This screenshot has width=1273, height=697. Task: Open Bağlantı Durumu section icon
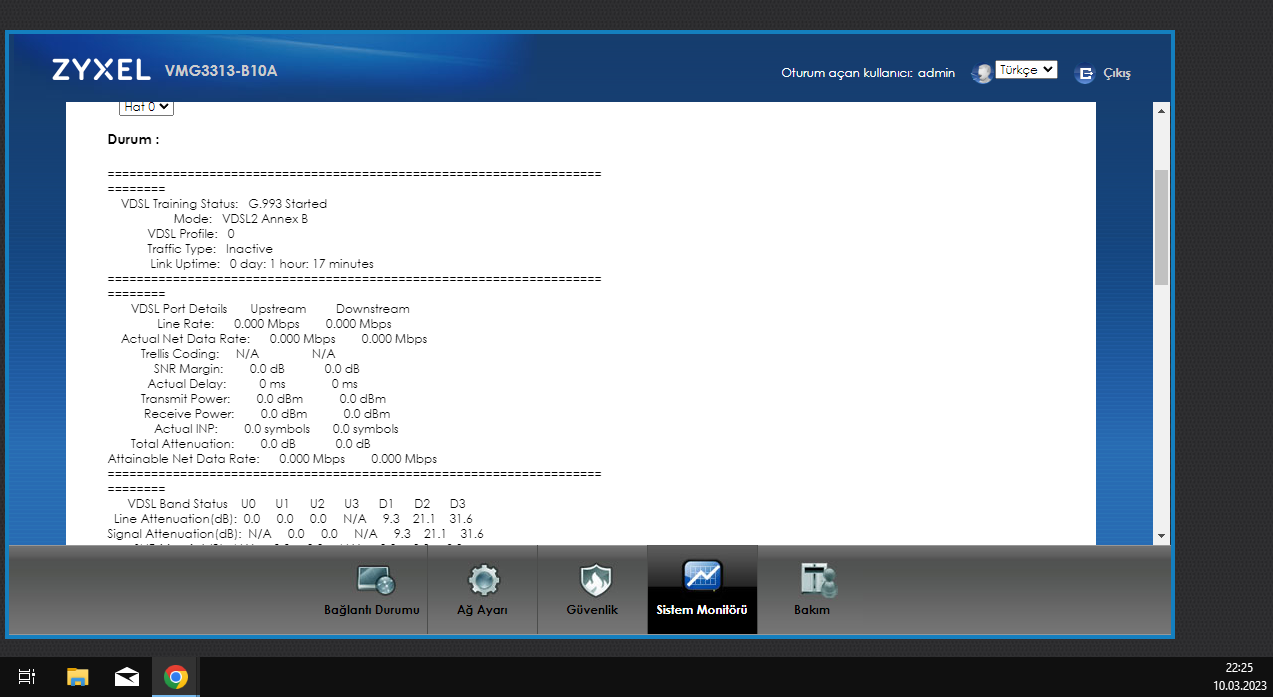click(x=376, y=579)
